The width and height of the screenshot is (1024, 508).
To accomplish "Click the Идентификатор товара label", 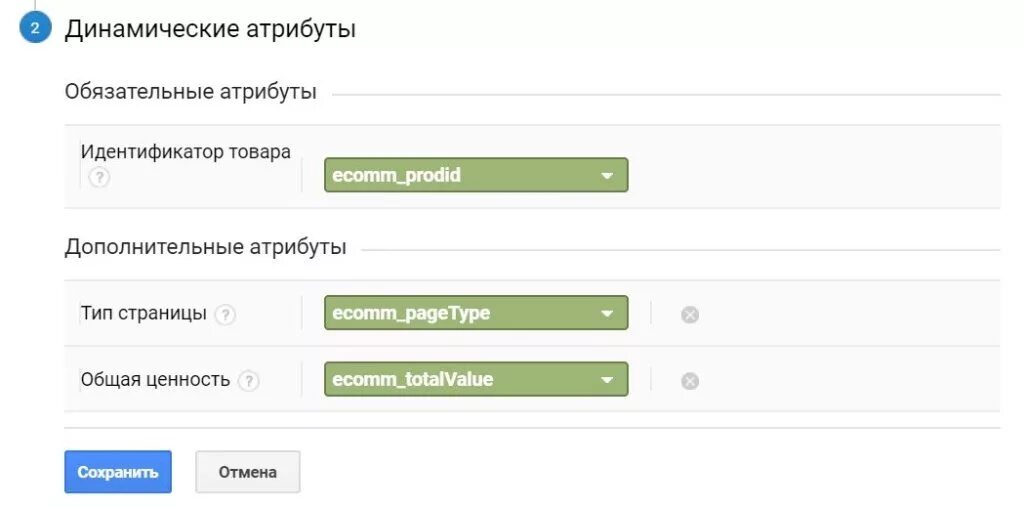I will [x=185, y=152].
